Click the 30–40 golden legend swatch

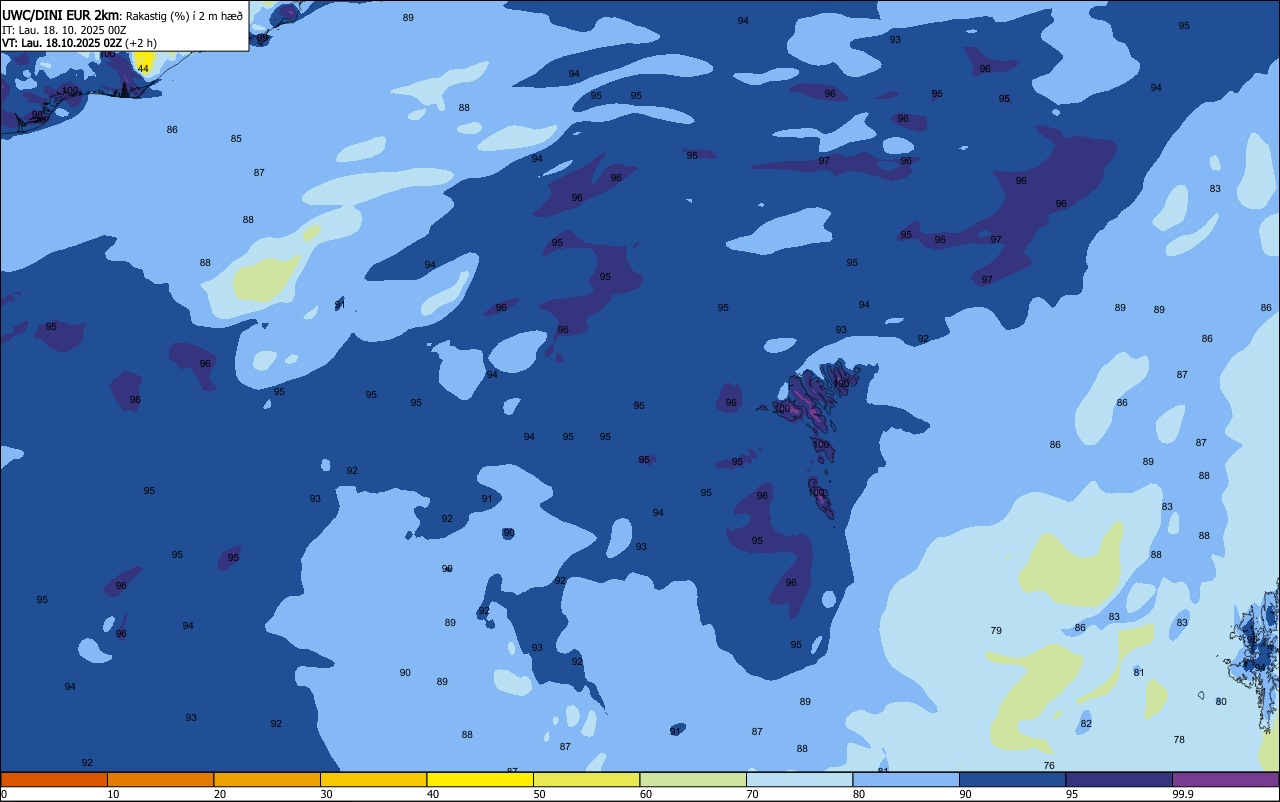(373, 779)
